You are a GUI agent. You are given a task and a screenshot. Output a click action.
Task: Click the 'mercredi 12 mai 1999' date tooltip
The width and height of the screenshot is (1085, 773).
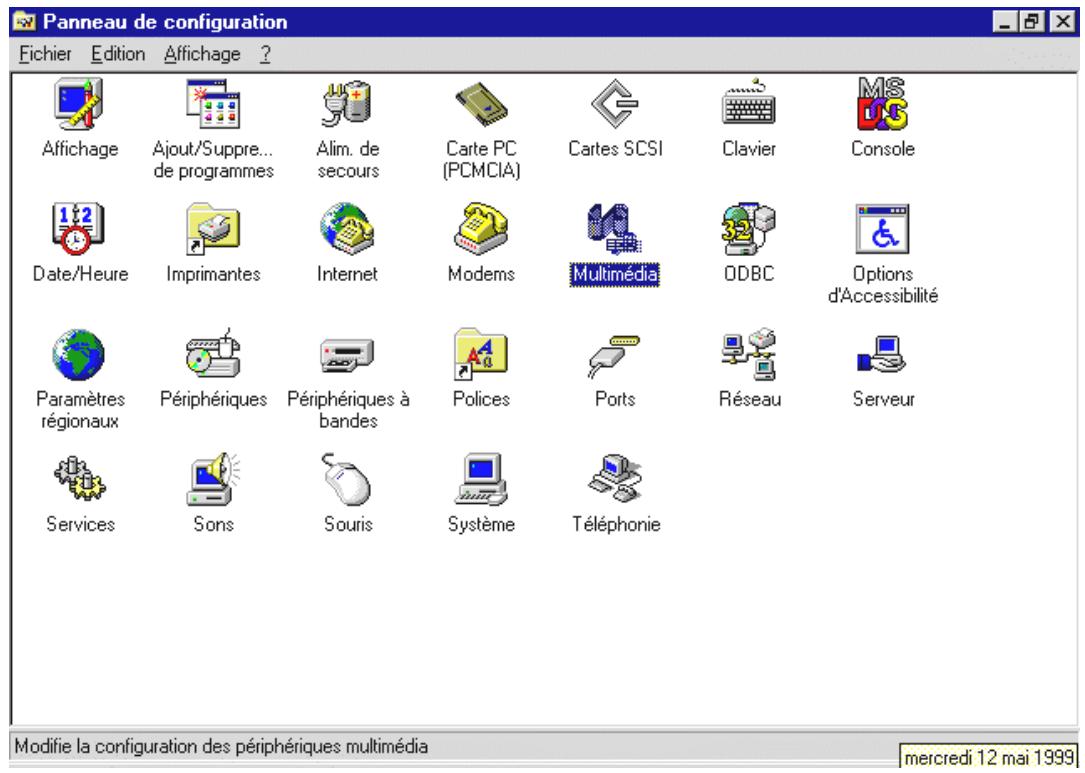(989, 757)
